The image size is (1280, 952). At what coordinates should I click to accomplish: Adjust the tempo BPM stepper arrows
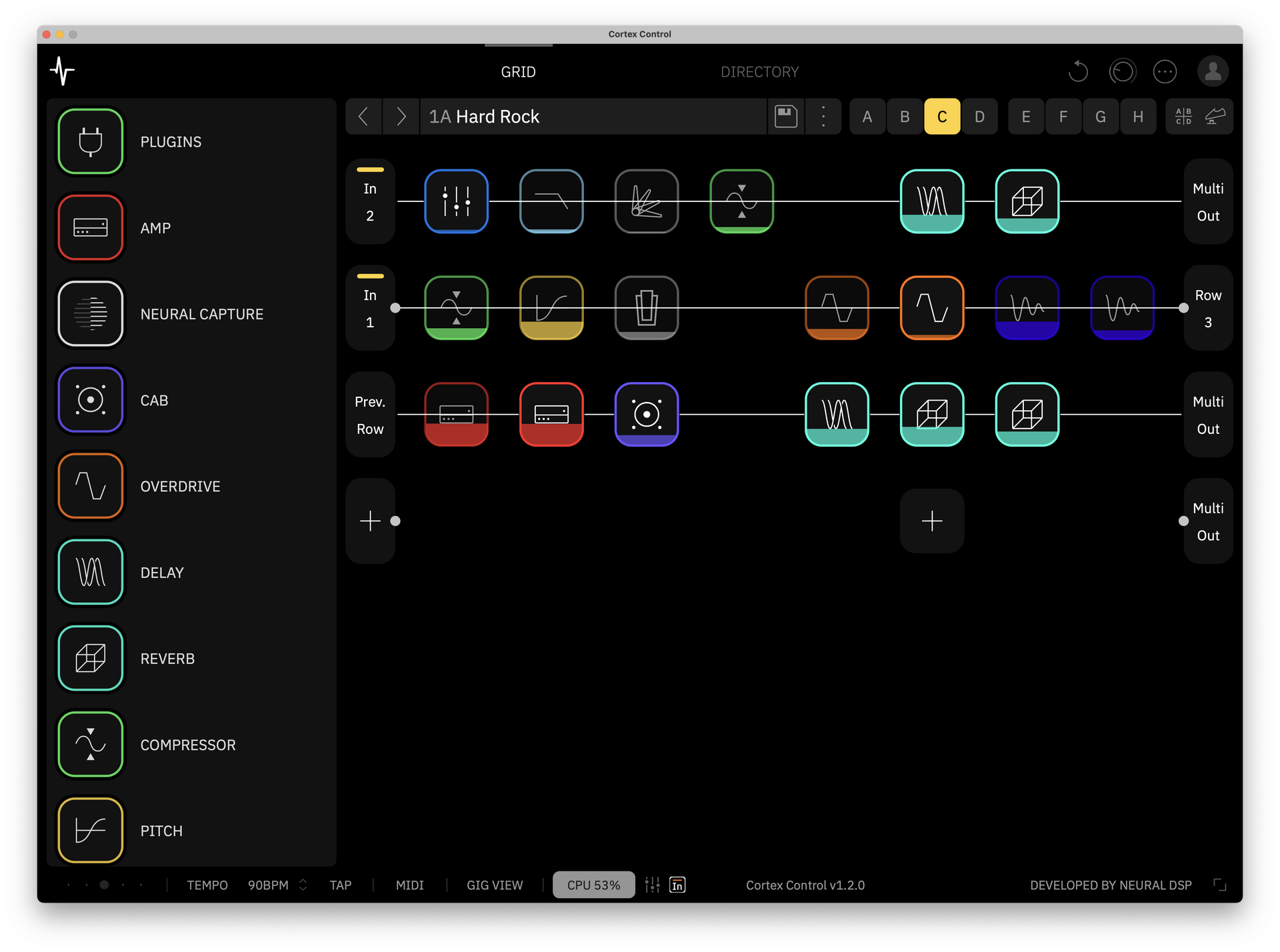303,885
